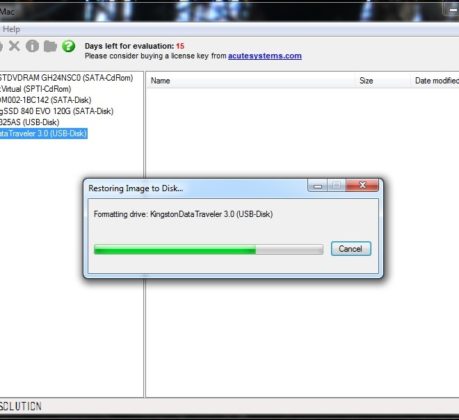Screen dimensions: 459x420
Task: Select the Virtual SPTI-CdRom drive
Action: pyautogui.click(x=36, y=89)
